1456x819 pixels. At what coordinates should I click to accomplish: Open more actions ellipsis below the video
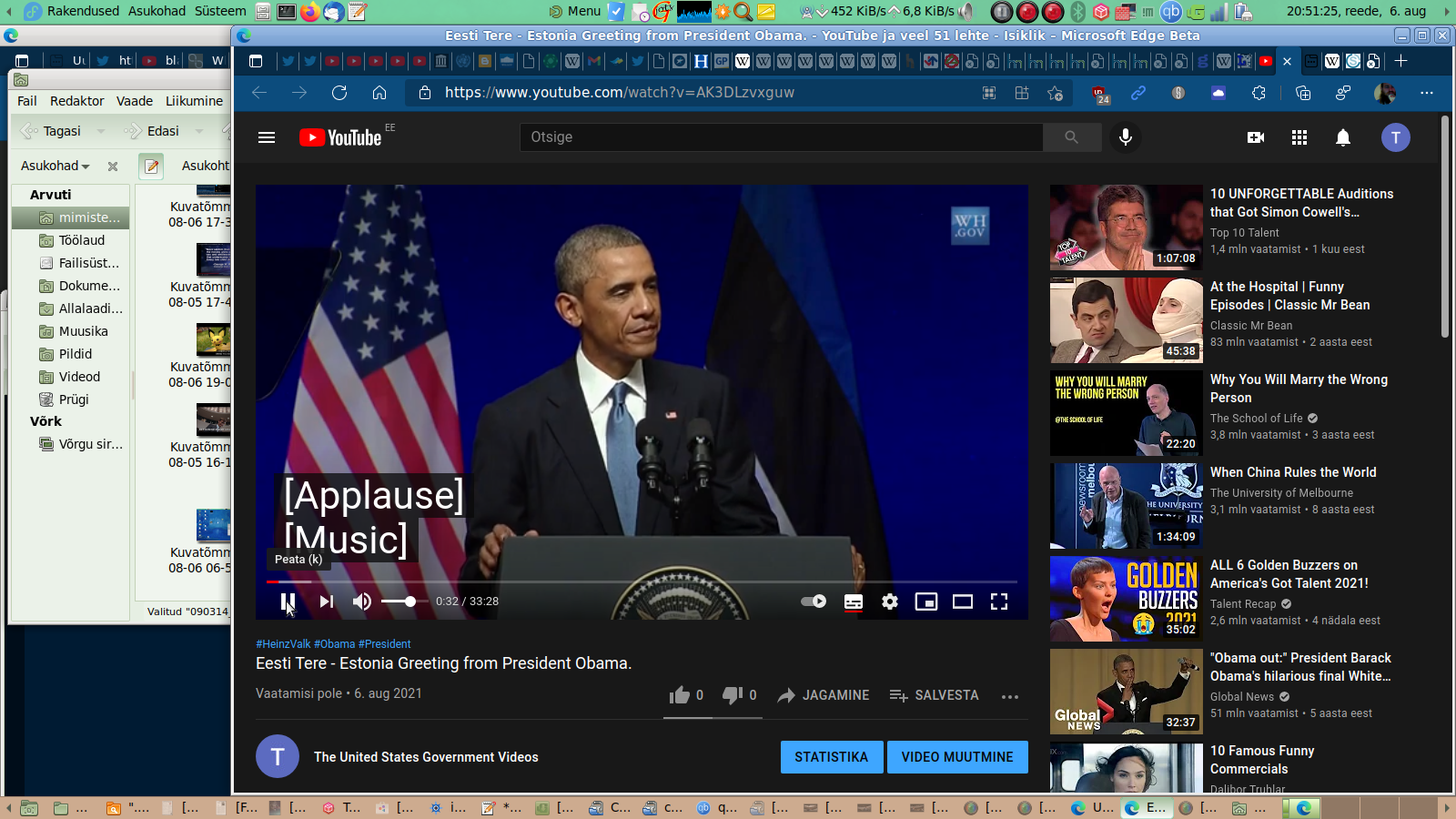1009,696
